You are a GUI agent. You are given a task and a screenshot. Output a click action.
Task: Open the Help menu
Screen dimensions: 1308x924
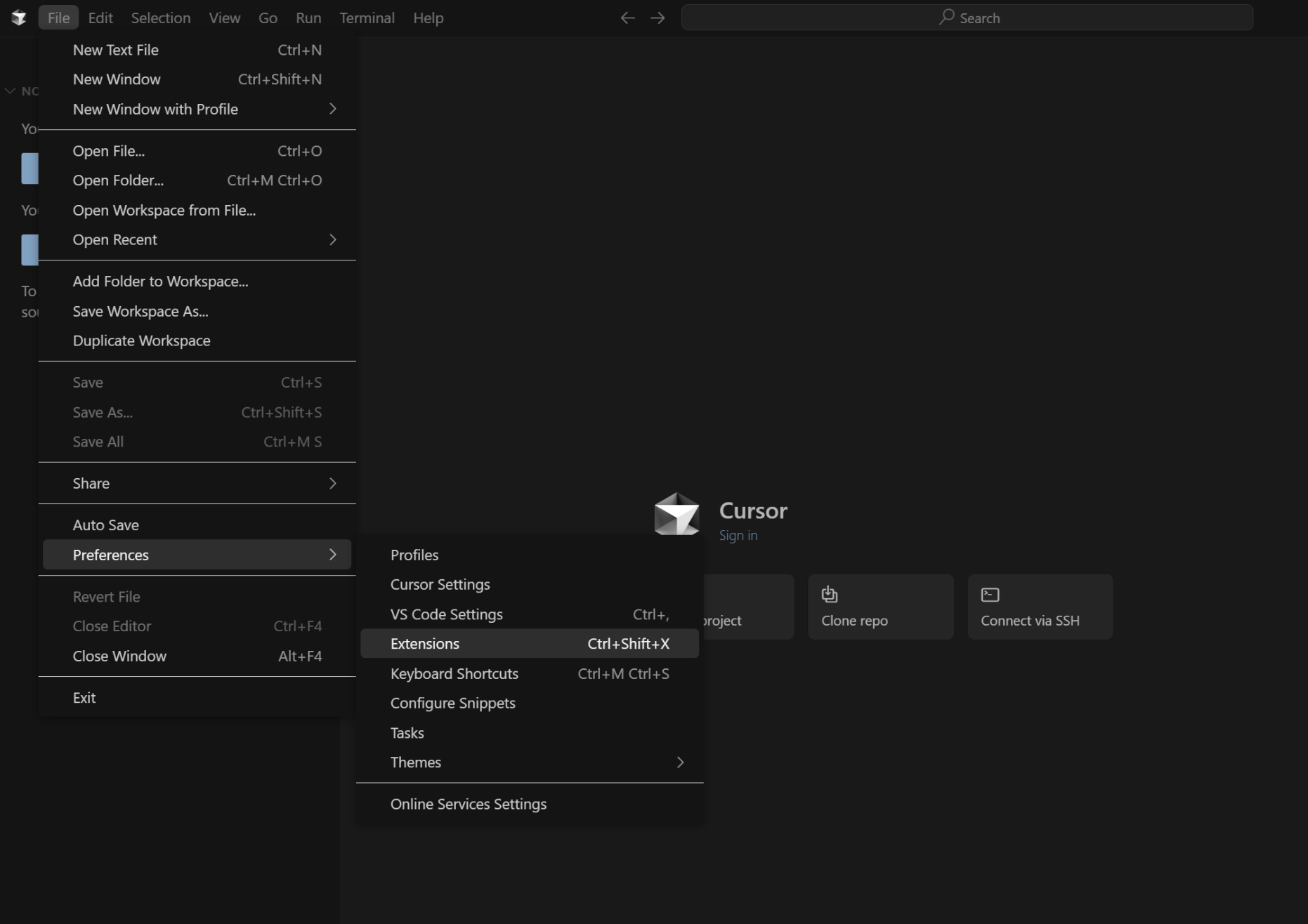[428, 18]
